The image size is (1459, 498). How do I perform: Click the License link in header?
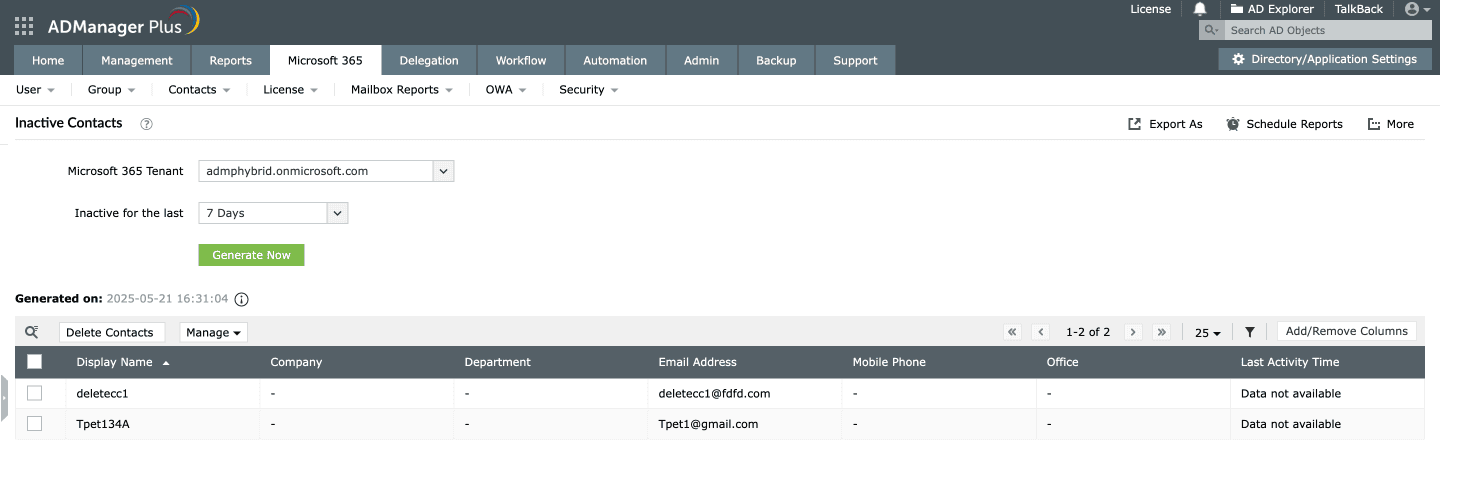(x=1150, y=9)
